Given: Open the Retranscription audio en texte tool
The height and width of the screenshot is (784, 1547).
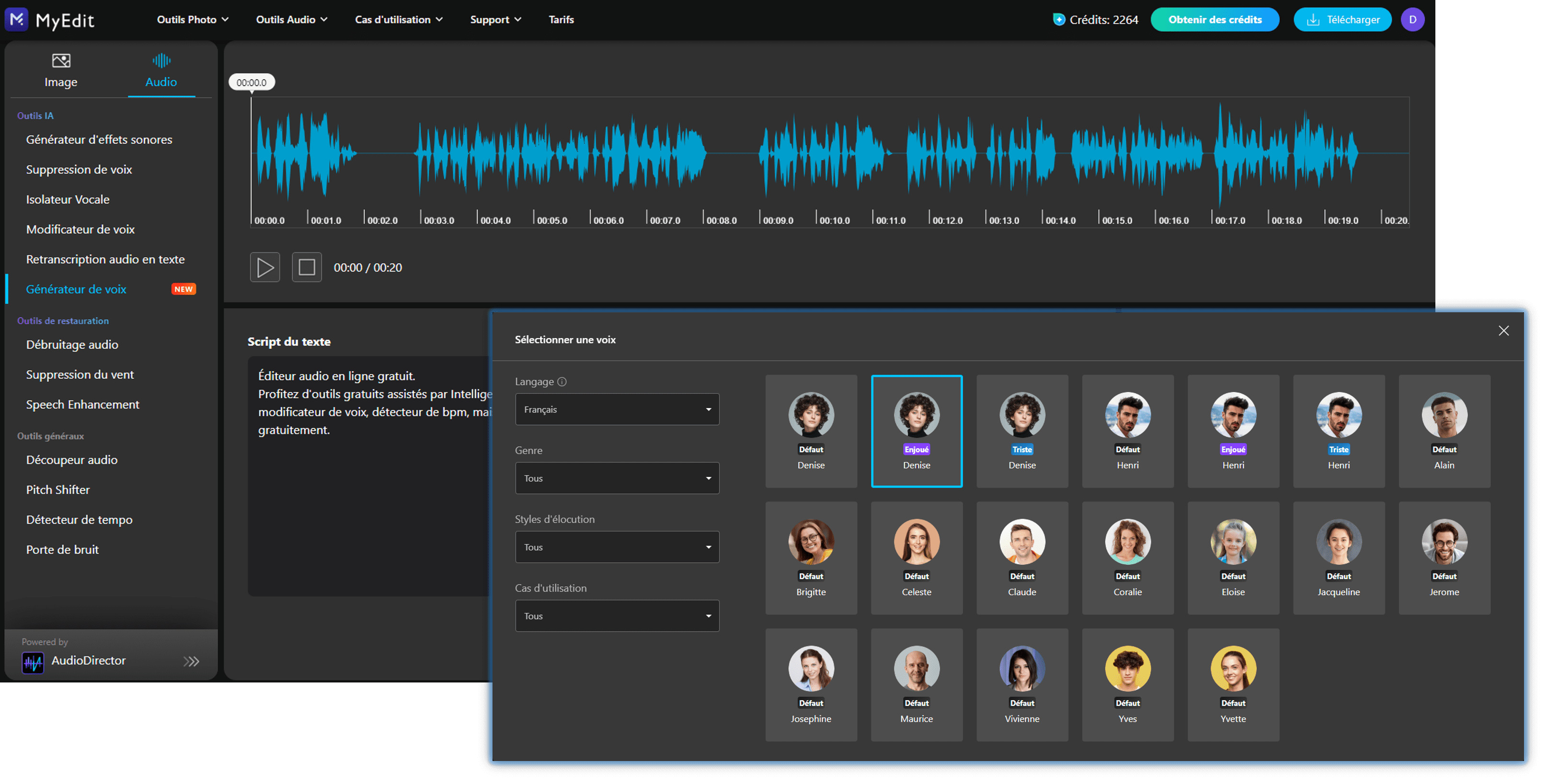Looking at the screenshot, I should pos(105,259).
